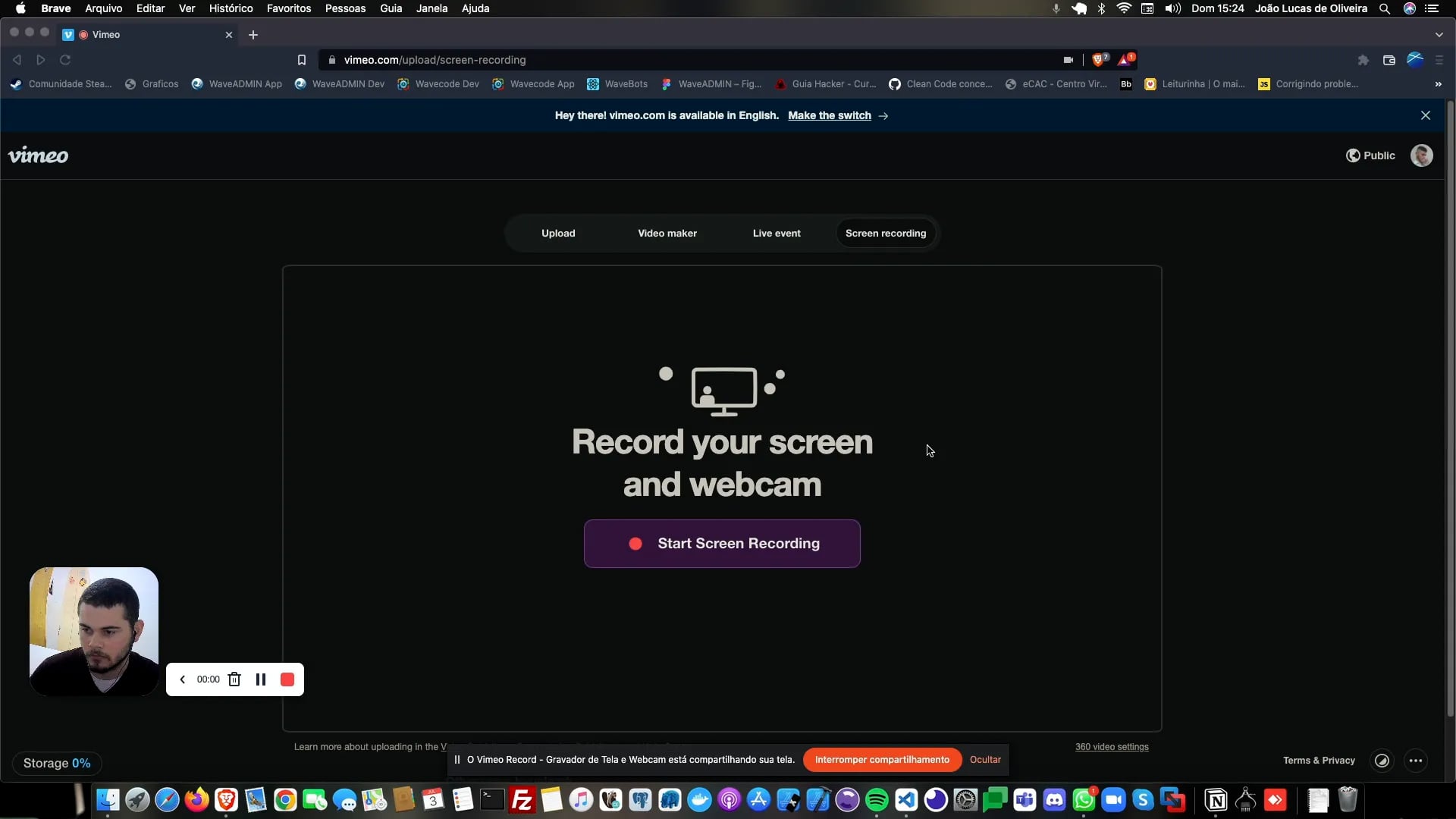Open Discord from the dock
1456x819 pixels.
1054,800
